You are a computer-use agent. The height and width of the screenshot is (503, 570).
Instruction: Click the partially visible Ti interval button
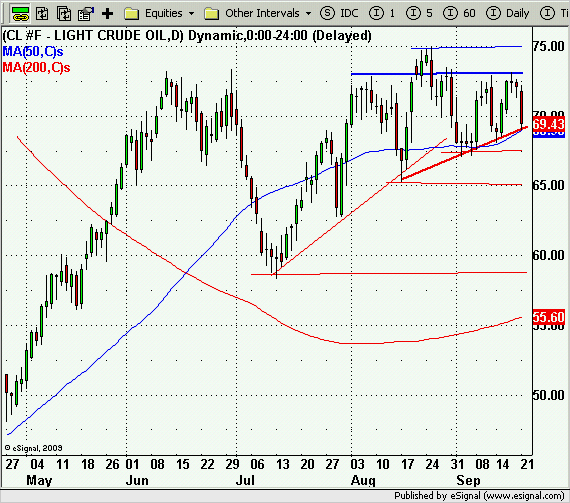[555, 13]
